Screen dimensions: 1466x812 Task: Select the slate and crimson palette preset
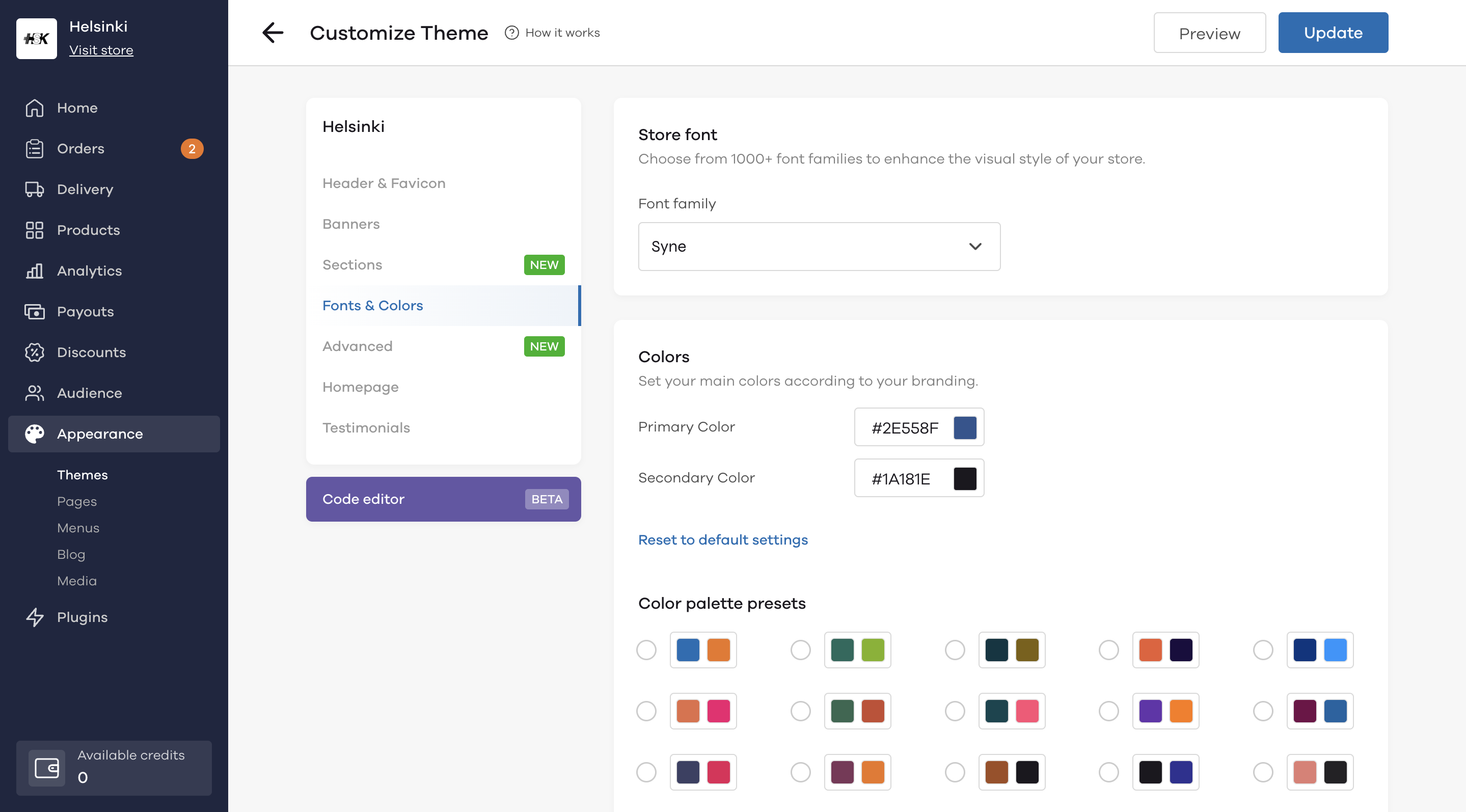click(646, 772)
